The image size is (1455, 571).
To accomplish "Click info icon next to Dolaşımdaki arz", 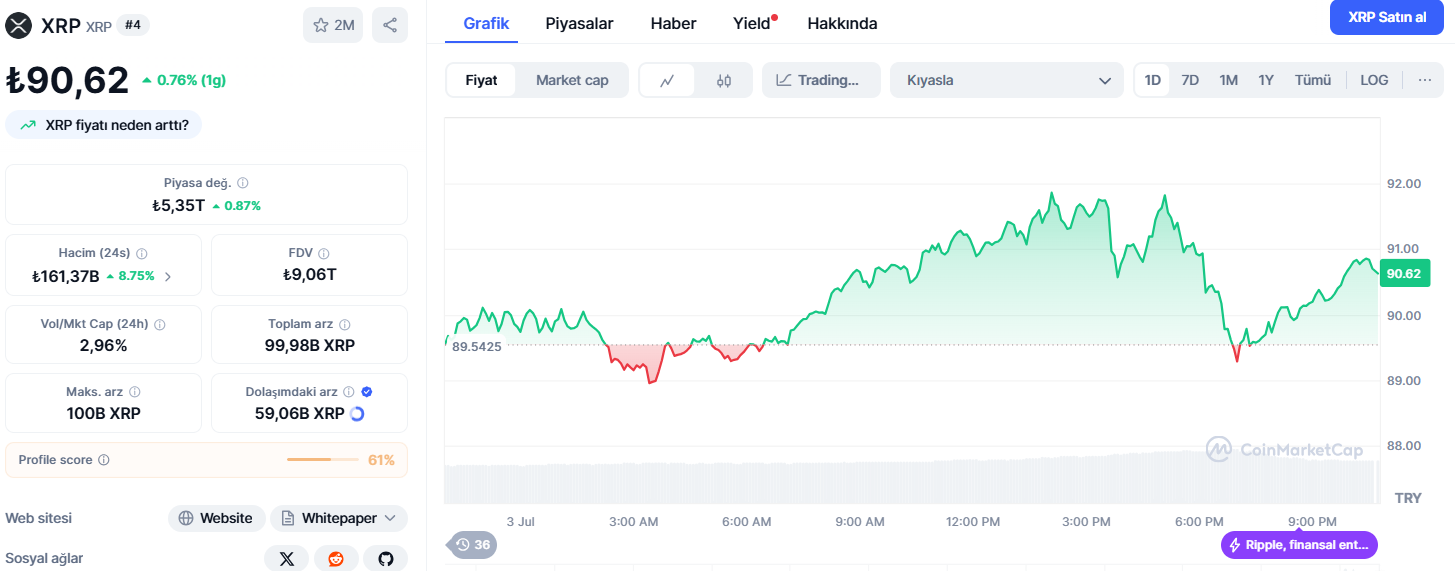I will click(349, 392).
